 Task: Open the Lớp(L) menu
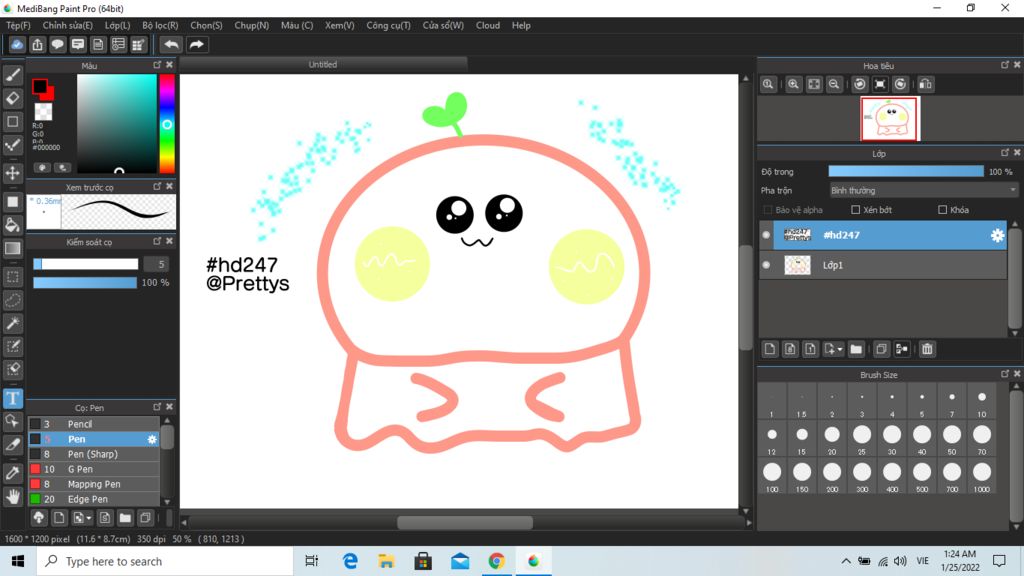pos(118,25)
